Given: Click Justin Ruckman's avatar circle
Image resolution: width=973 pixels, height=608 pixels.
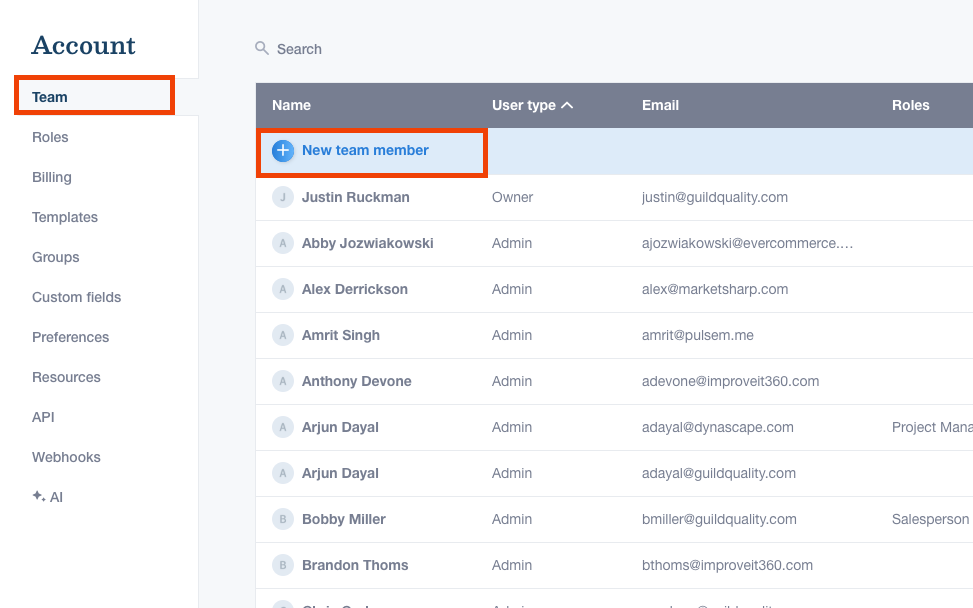Looking at the screenshot, I should point(283,197).
